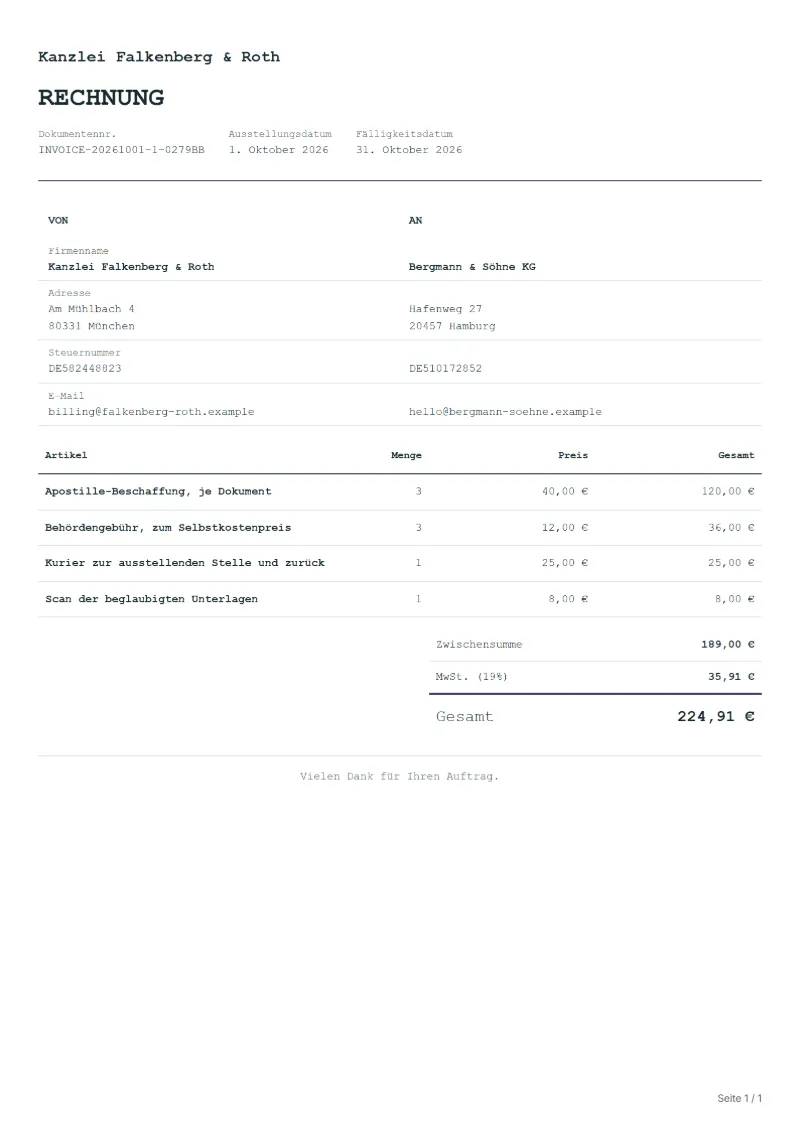Click quantity 1 in the Kurier row
This screenshot has height=1131, width=800.
pyautogui.click(x=418, y=563)
